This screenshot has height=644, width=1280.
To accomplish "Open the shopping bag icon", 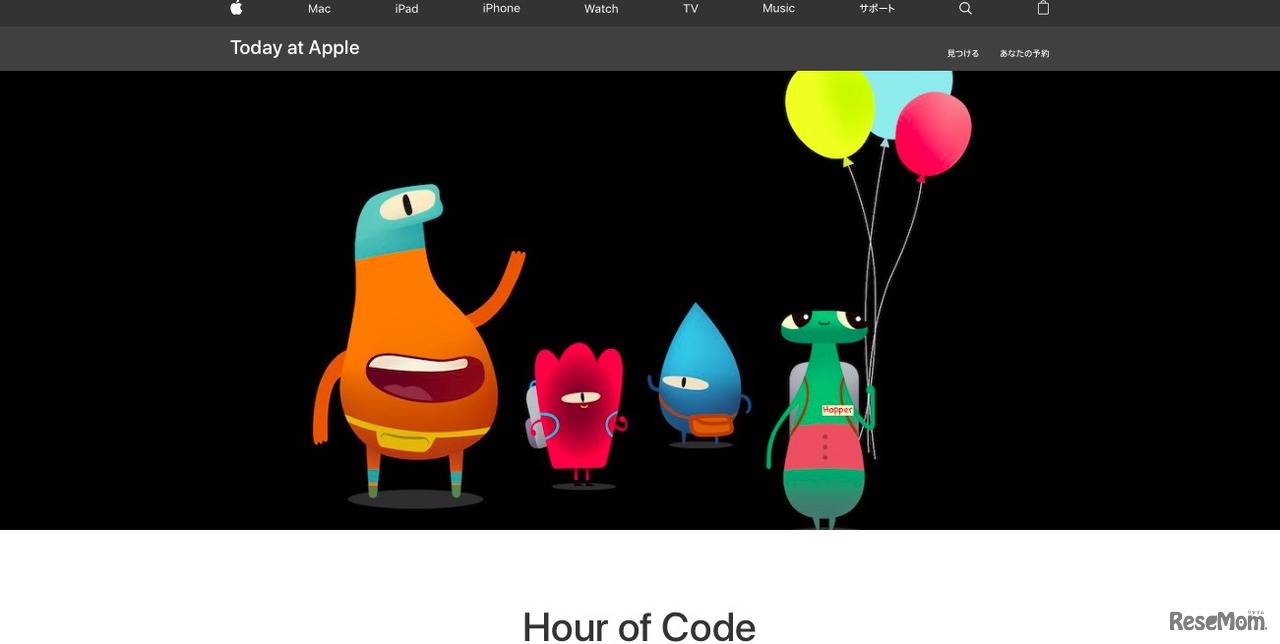I will [1042, 9].
